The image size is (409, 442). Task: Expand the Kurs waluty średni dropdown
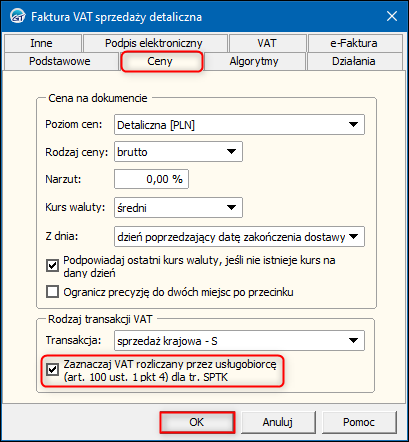click(178, 208)
